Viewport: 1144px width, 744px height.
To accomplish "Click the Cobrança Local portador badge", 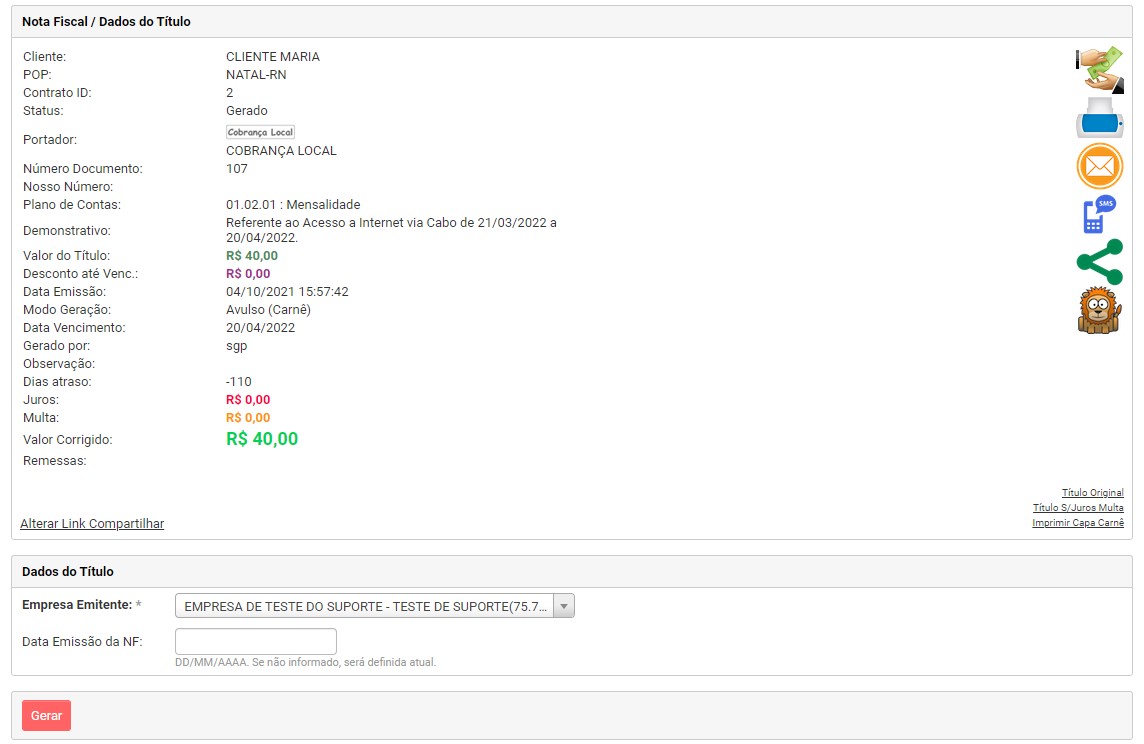I will pos(260,132).
